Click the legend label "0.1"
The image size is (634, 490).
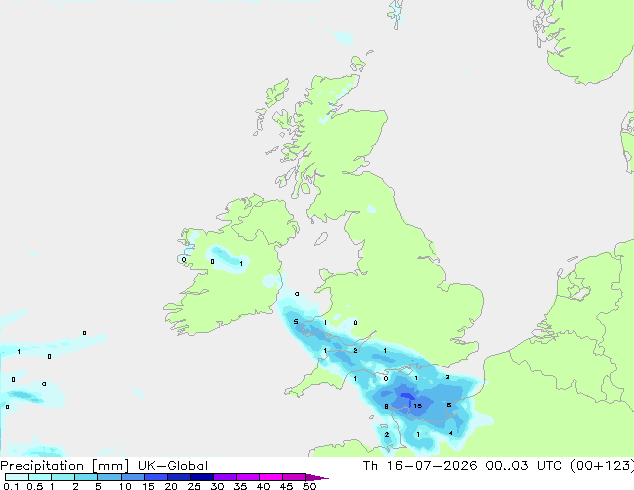coord(11,486)
